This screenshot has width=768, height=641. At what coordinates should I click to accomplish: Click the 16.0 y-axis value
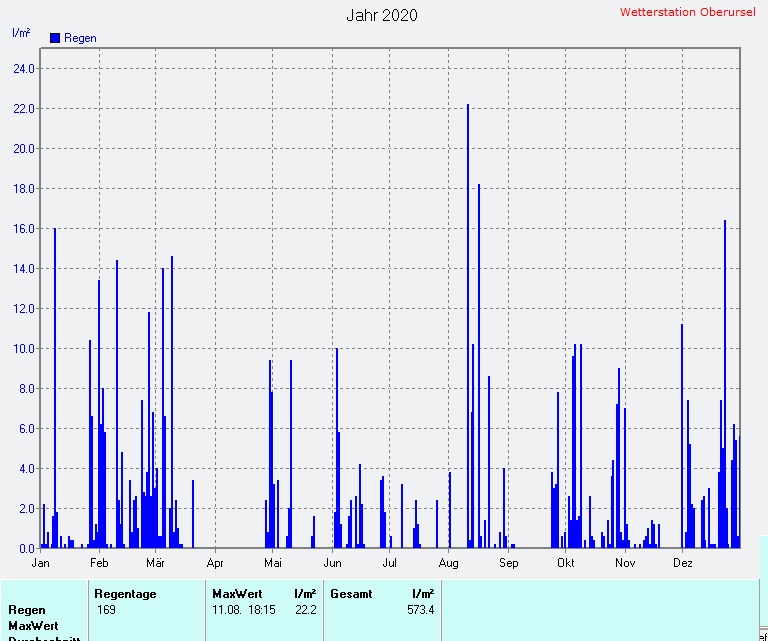(x=24, y=229)
